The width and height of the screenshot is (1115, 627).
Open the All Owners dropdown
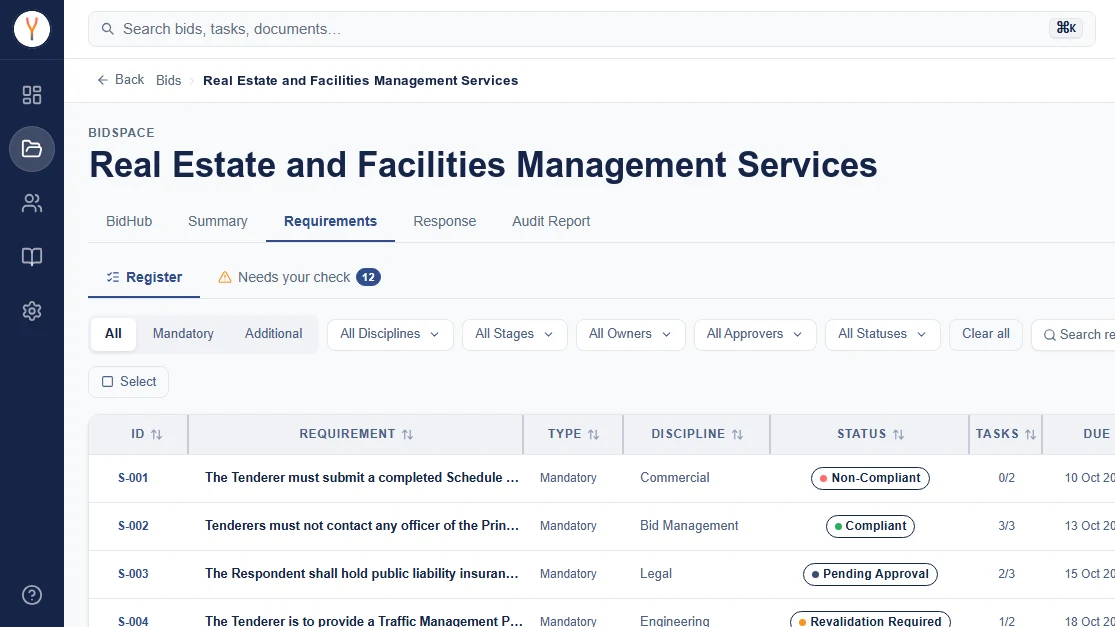pos(630,334)
